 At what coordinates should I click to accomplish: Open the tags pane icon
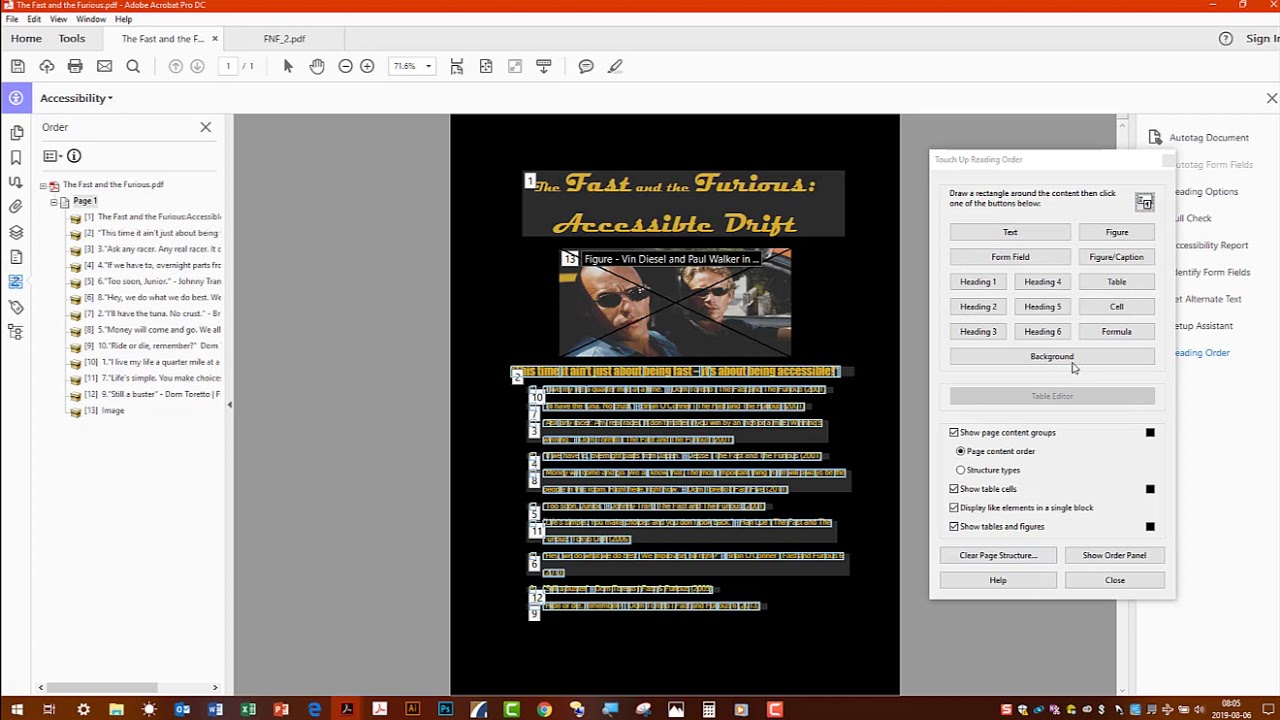click(x=16, y=307)
